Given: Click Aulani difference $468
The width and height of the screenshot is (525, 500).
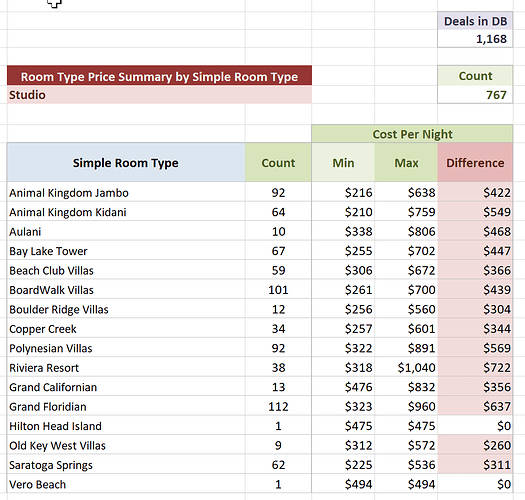Looking at the screenshot, I should tap(475, 231).
